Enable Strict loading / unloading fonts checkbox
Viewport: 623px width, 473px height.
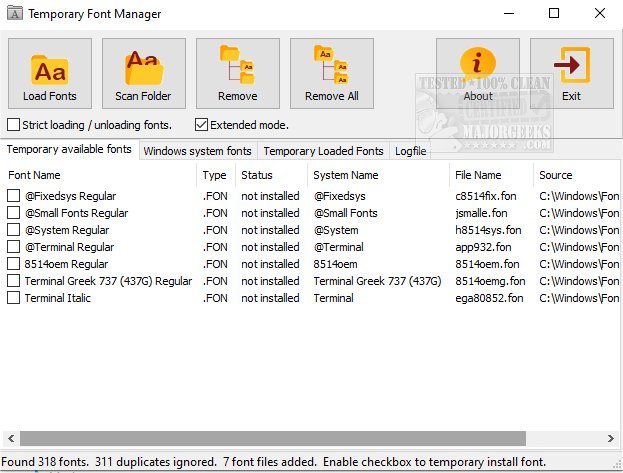[x=14, y=125]
